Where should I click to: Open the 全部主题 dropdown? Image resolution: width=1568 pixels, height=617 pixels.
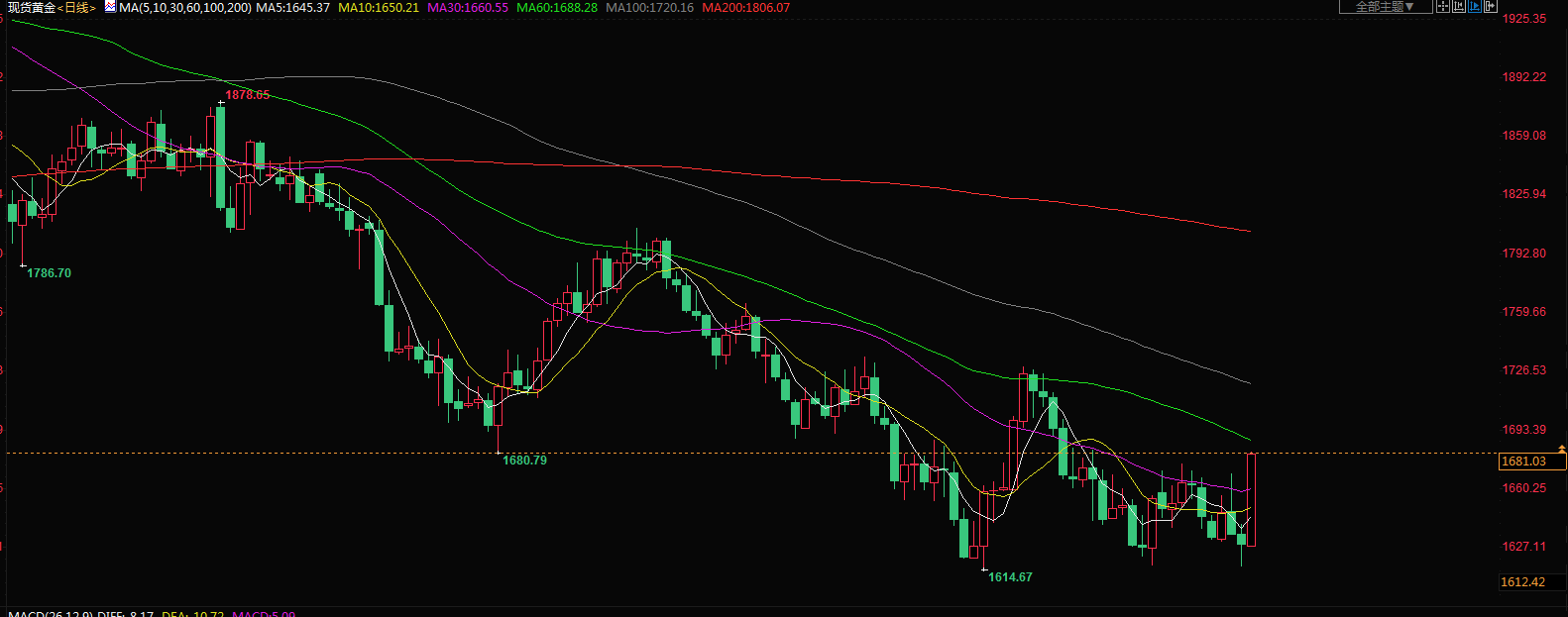(x=1385, y=7)
